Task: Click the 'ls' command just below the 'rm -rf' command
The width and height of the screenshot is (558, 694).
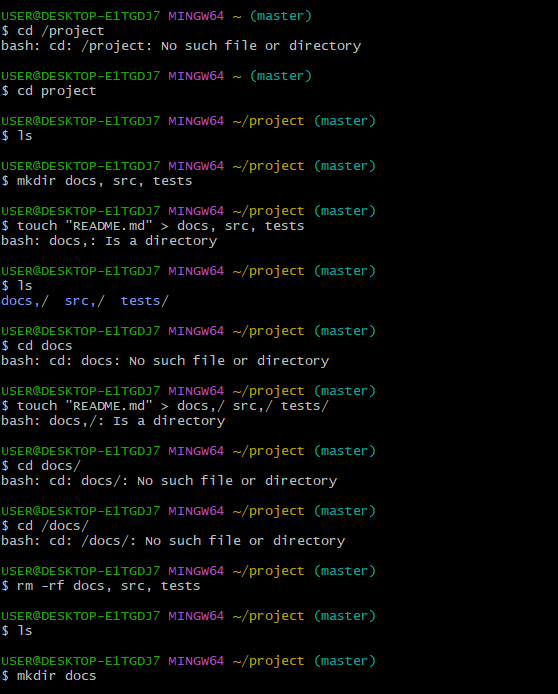Action: (x=17, y=631)
